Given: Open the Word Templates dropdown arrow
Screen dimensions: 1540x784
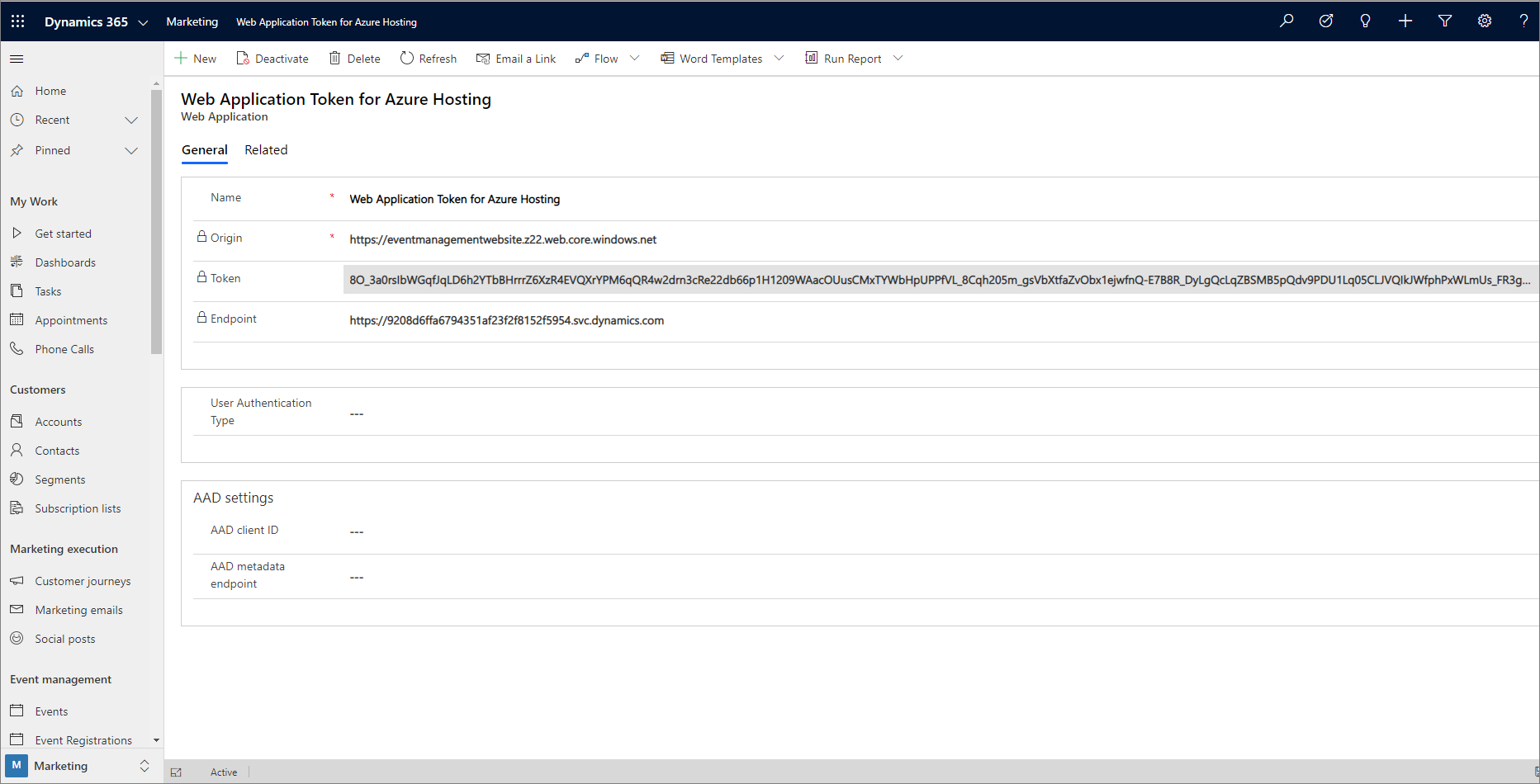Looking at the screenshot, I should click(x=779, y=59).
